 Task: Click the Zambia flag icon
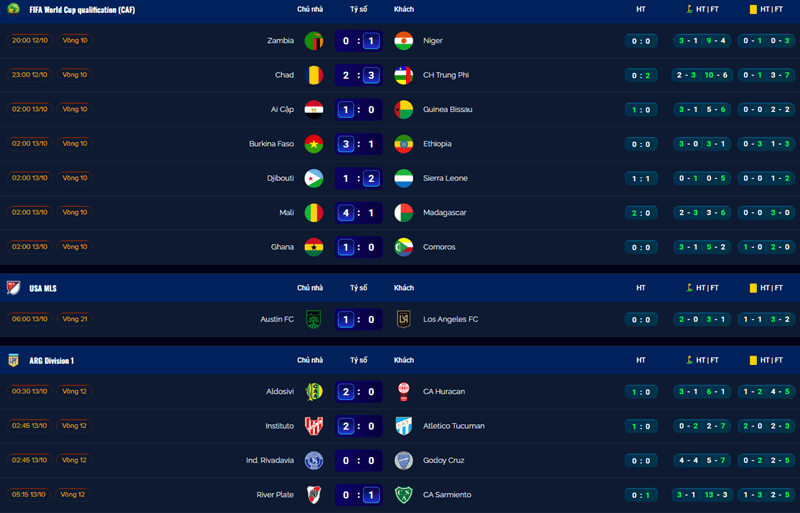click(314, 41)
